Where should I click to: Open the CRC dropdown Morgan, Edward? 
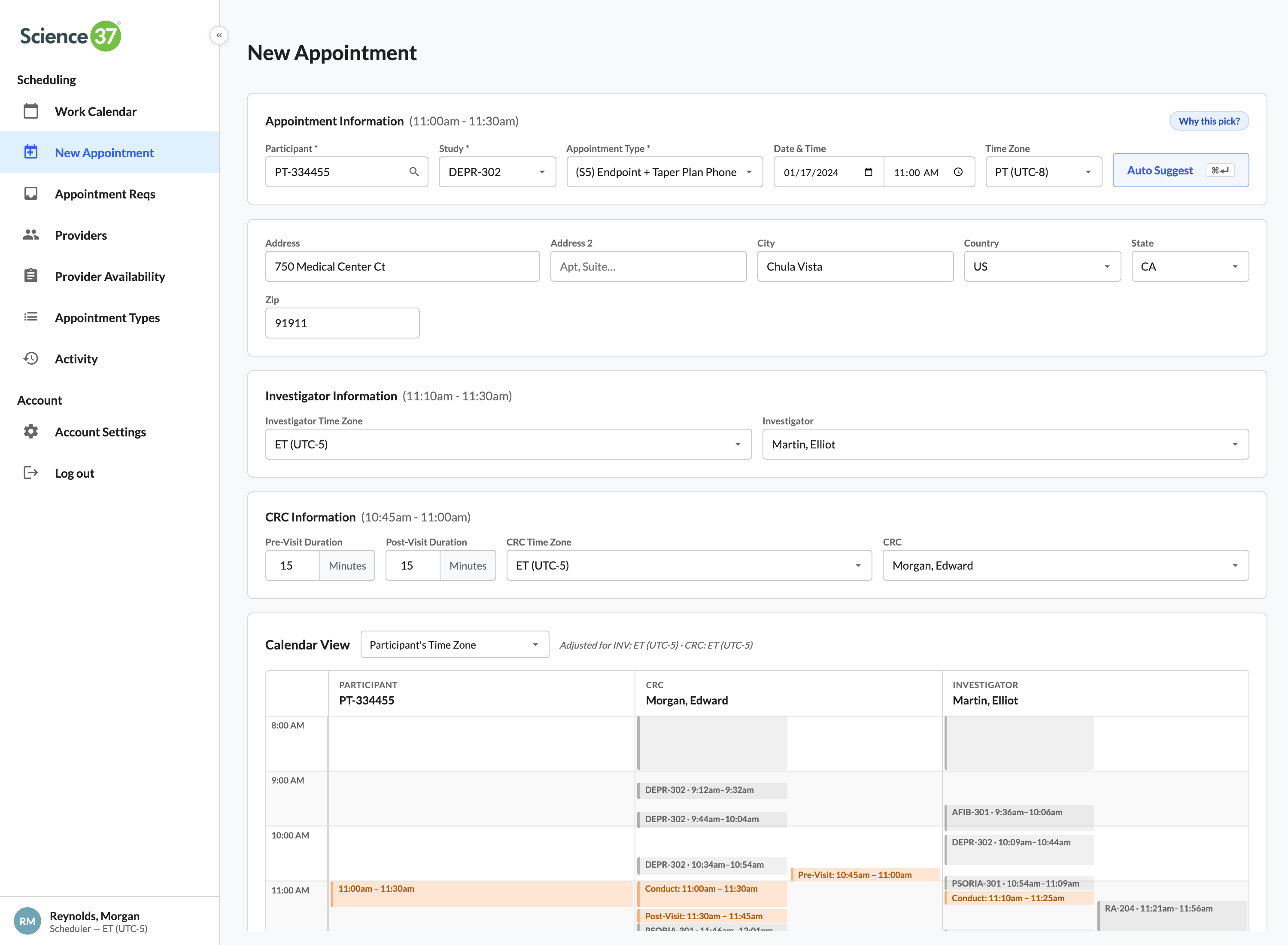click(x=1066, y=565)
